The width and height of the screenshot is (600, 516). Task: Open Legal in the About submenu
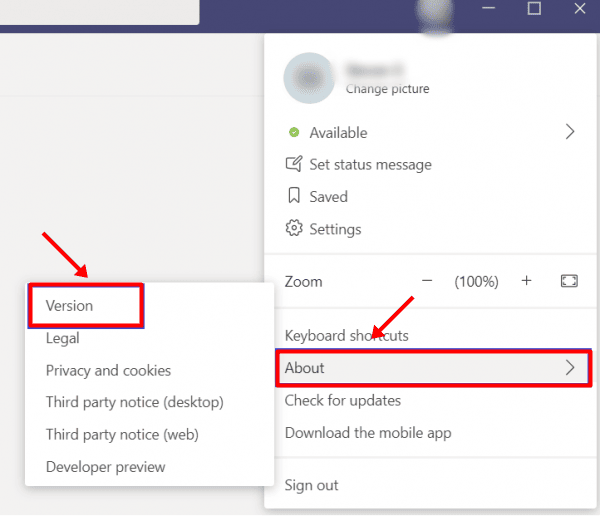point(62,338)
